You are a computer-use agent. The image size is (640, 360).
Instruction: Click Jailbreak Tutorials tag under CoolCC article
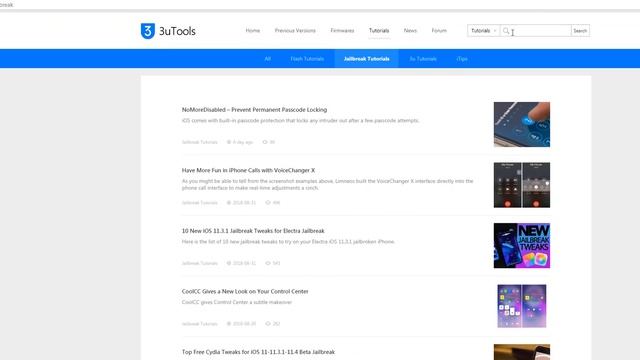click(200, 324)
